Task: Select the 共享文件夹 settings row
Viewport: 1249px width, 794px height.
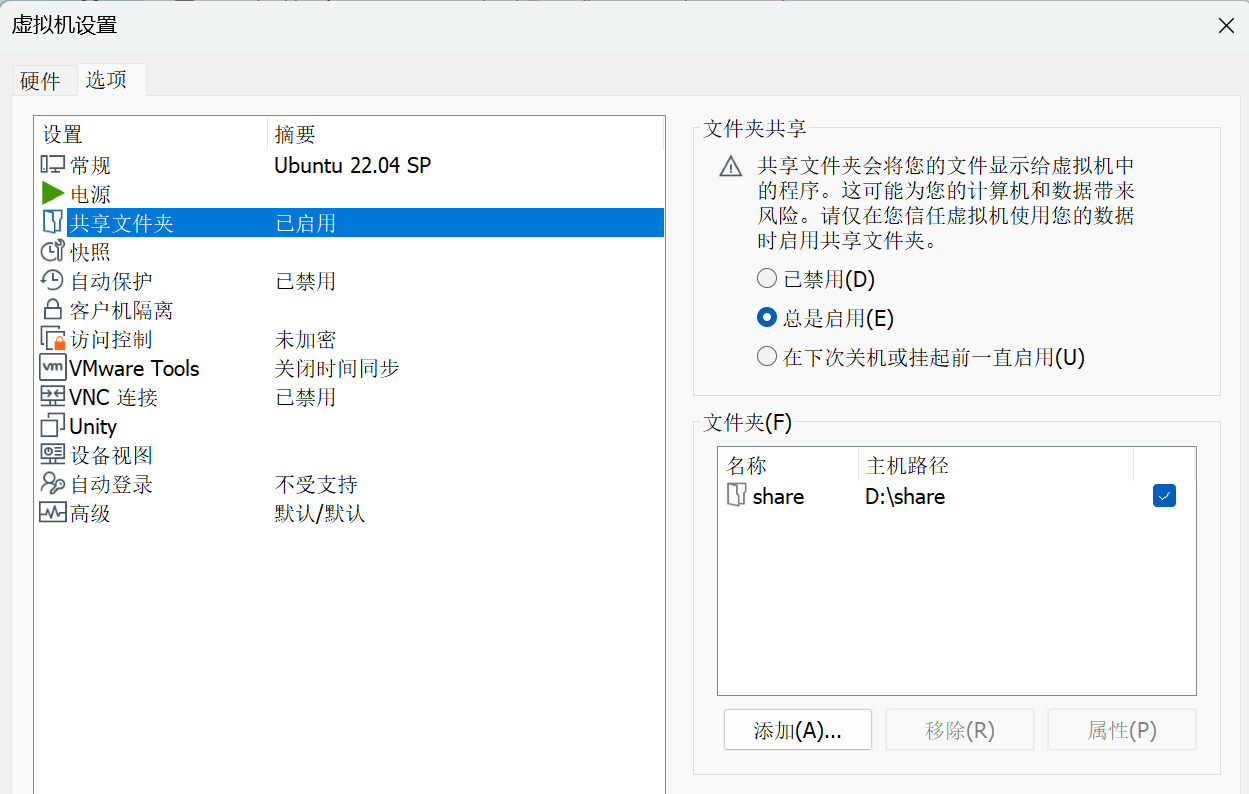Action: 350,223
